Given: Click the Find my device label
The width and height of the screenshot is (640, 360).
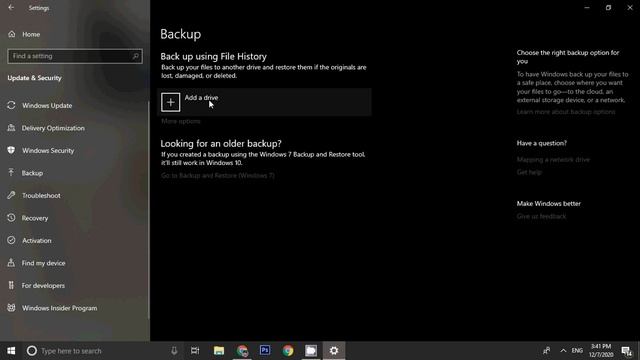Looking at the screenshot, I should [43, 263].
